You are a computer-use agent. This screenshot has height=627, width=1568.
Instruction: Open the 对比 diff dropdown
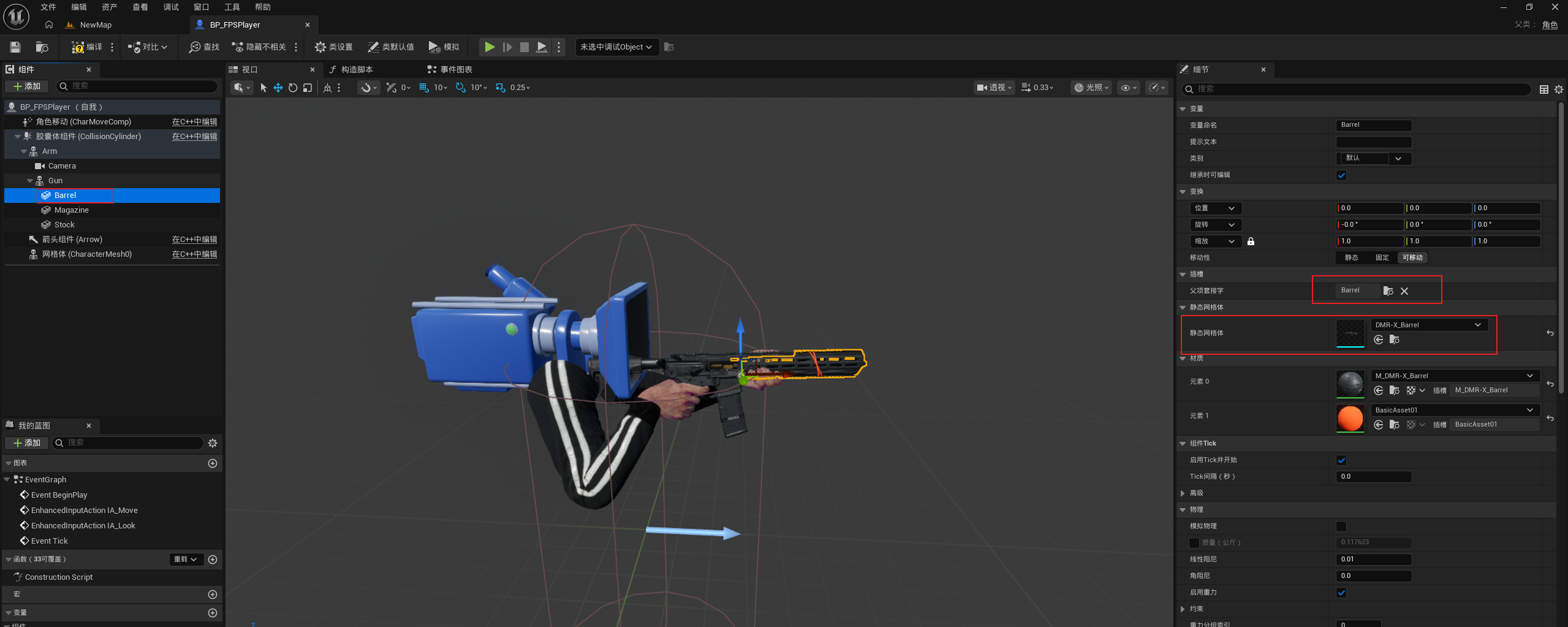148,47
